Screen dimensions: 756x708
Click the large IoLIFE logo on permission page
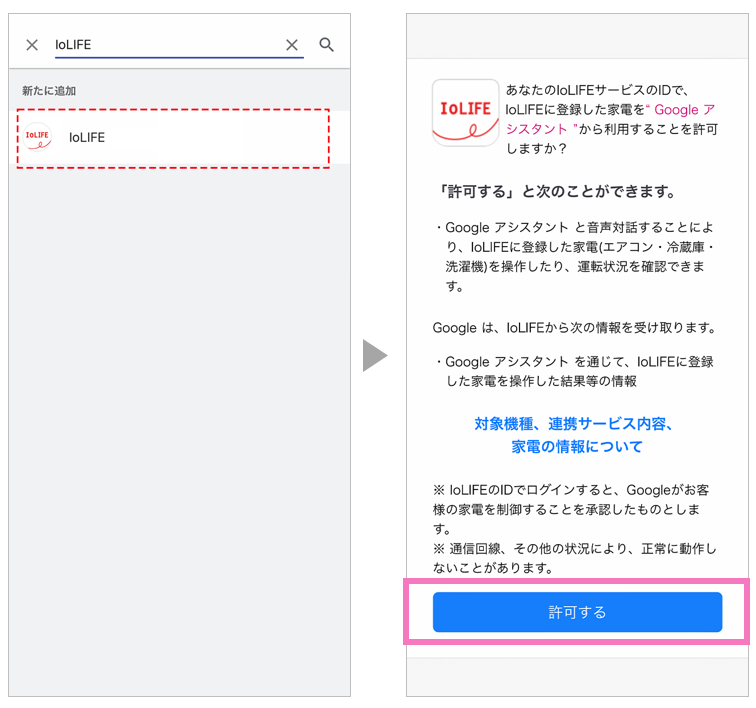click(465, 112)
